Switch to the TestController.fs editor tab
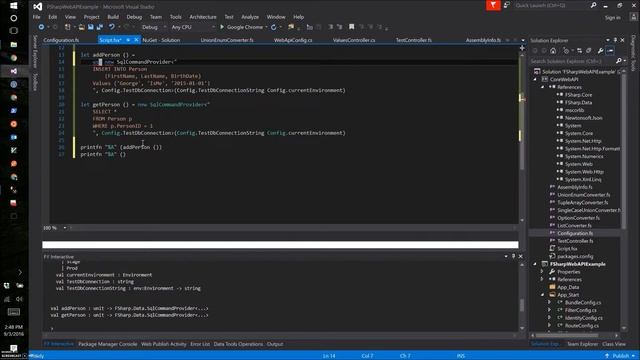The height and width of the screenshot is (360, 640). point(414,40)
